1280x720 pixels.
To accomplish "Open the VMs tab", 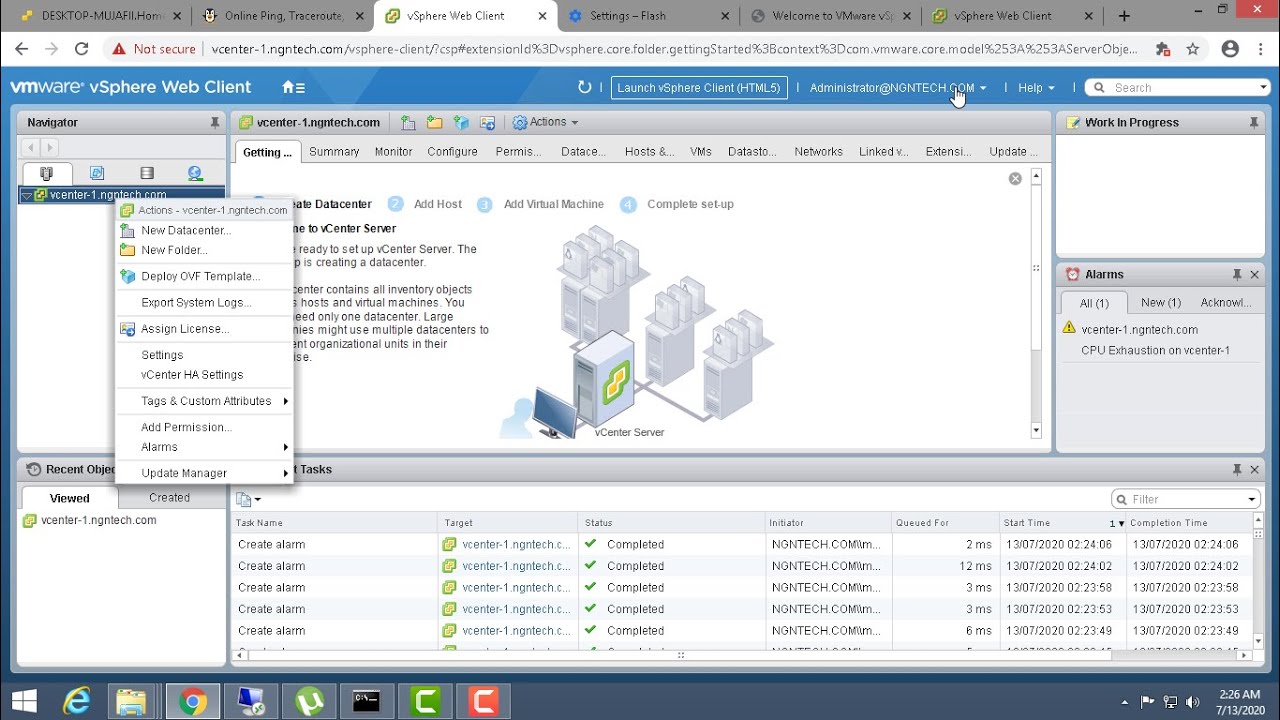I will [x=700, y=152].
